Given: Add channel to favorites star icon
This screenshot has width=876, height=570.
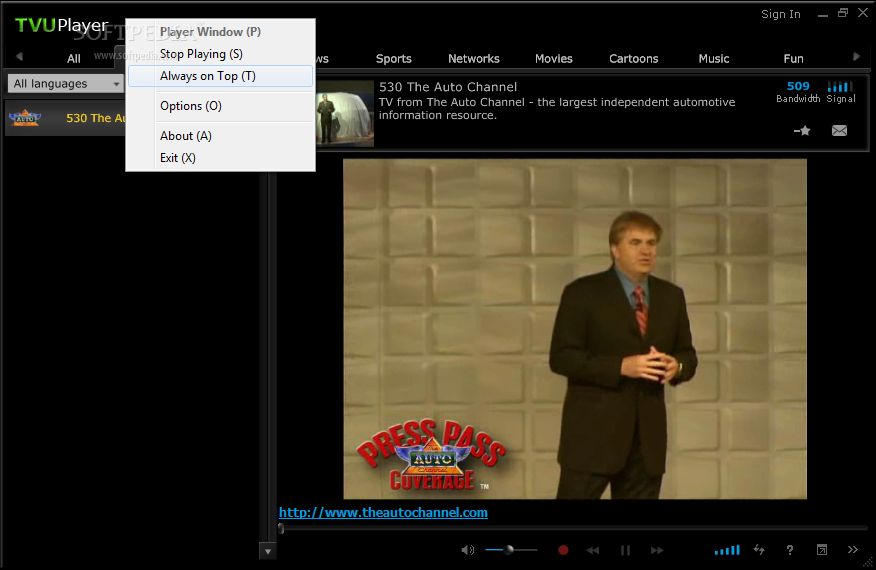Looking at the screenshot, I should 802,131.
